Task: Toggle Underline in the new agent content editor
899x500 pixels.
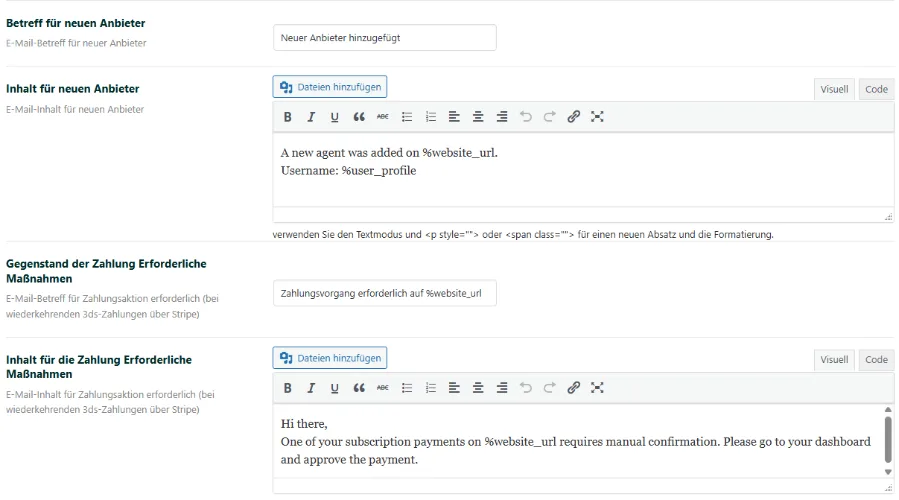Action: [x=334, y=117]
